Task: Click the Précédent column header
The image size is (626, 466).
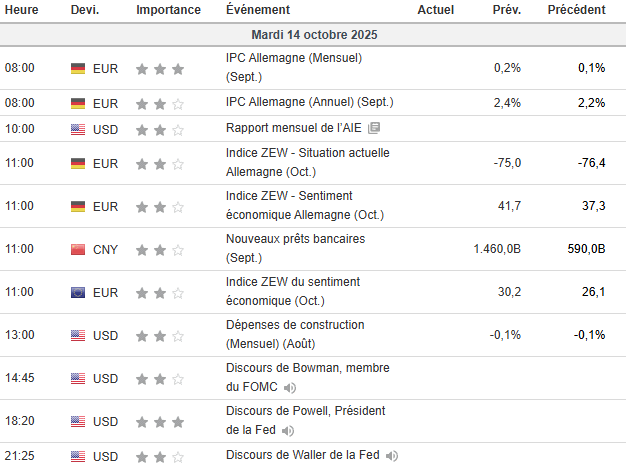Action: pyautogui.click(x=576, y=10)
